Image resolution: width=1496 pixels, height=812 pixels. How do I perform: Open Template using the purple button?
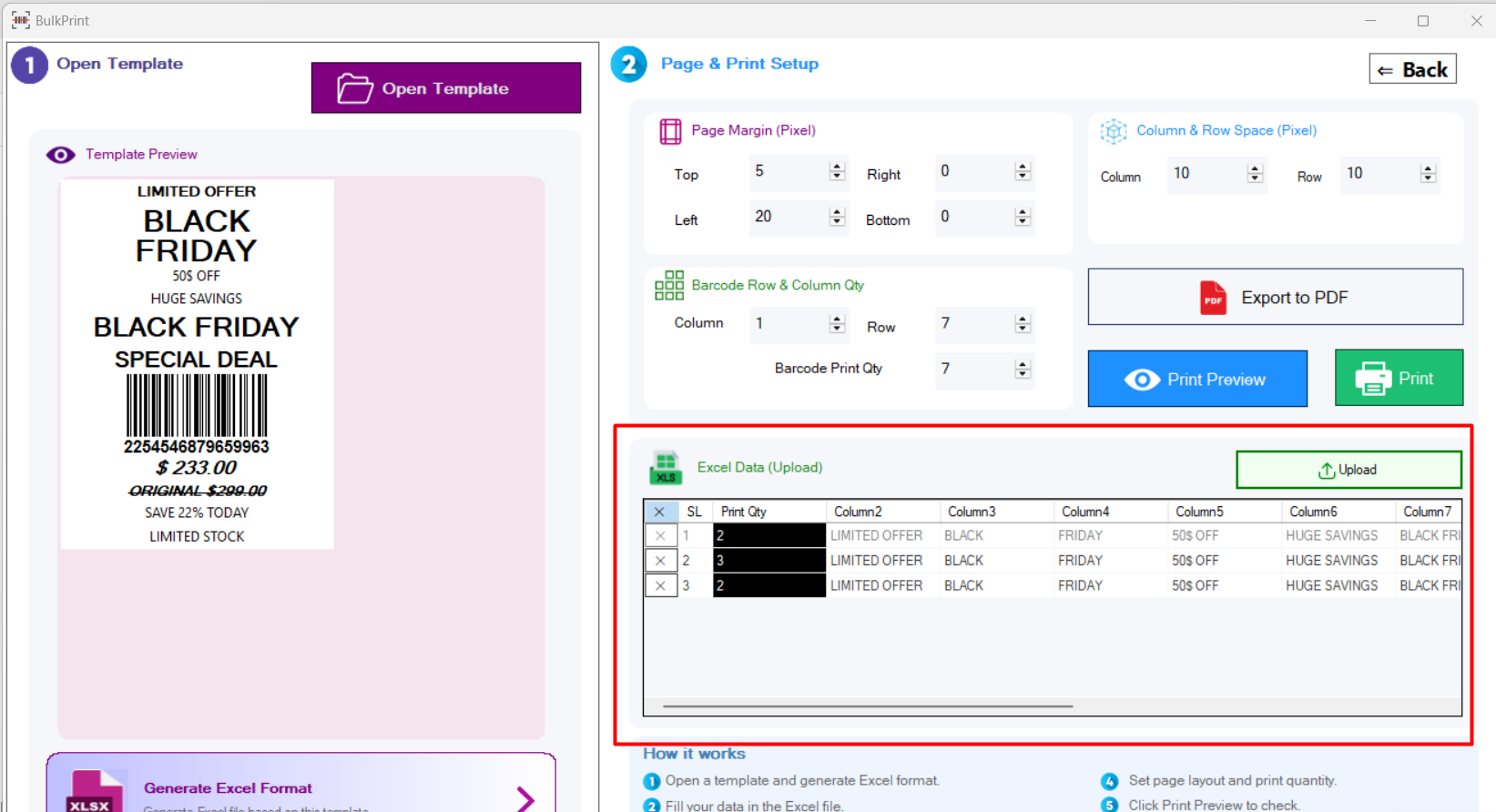(446, 88)
